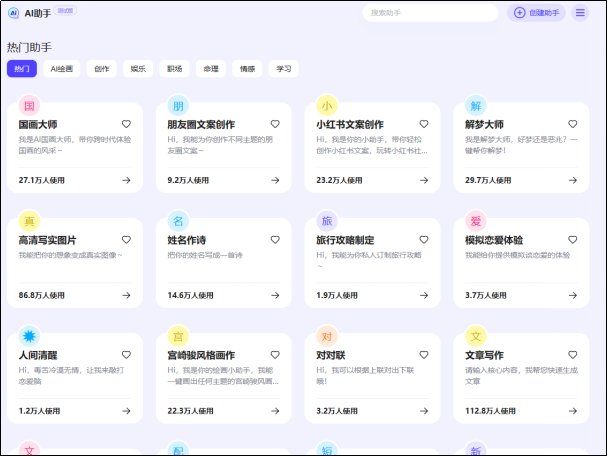This screenshot has height=456, width=607.
Task: Switch to the 创作 tab
Action: [x=102, y=69]
